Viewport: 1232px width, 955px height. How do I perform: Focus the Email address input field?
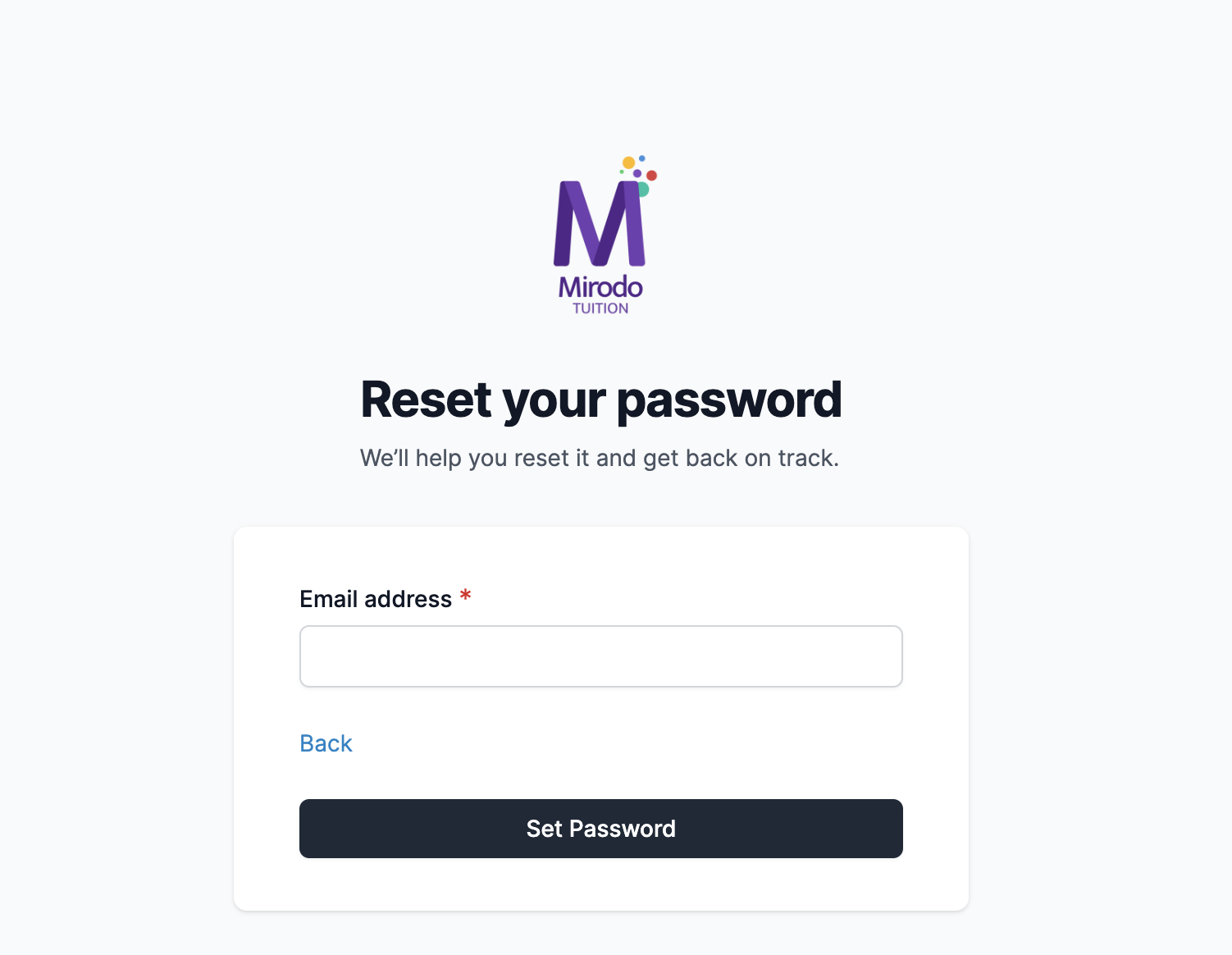(x=600, y=656)
